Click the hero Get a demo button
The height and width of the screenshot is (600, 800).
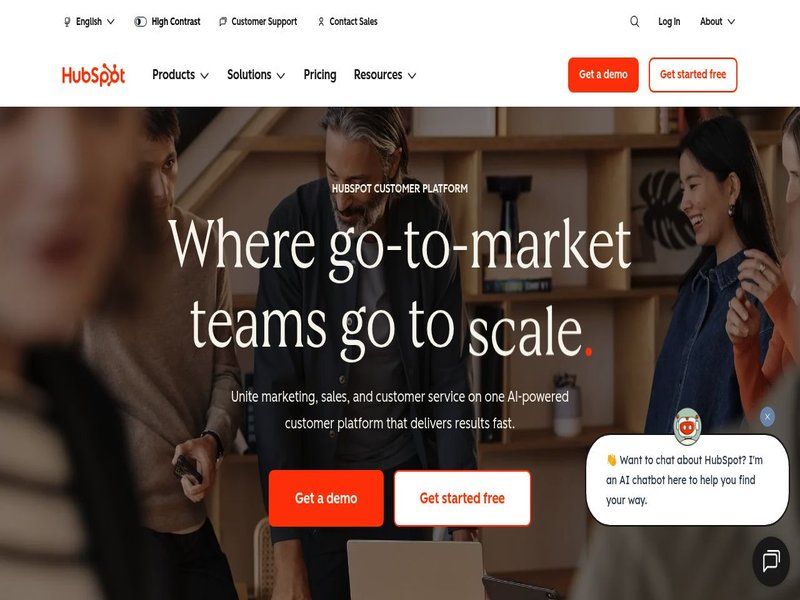tap(326, 498)
